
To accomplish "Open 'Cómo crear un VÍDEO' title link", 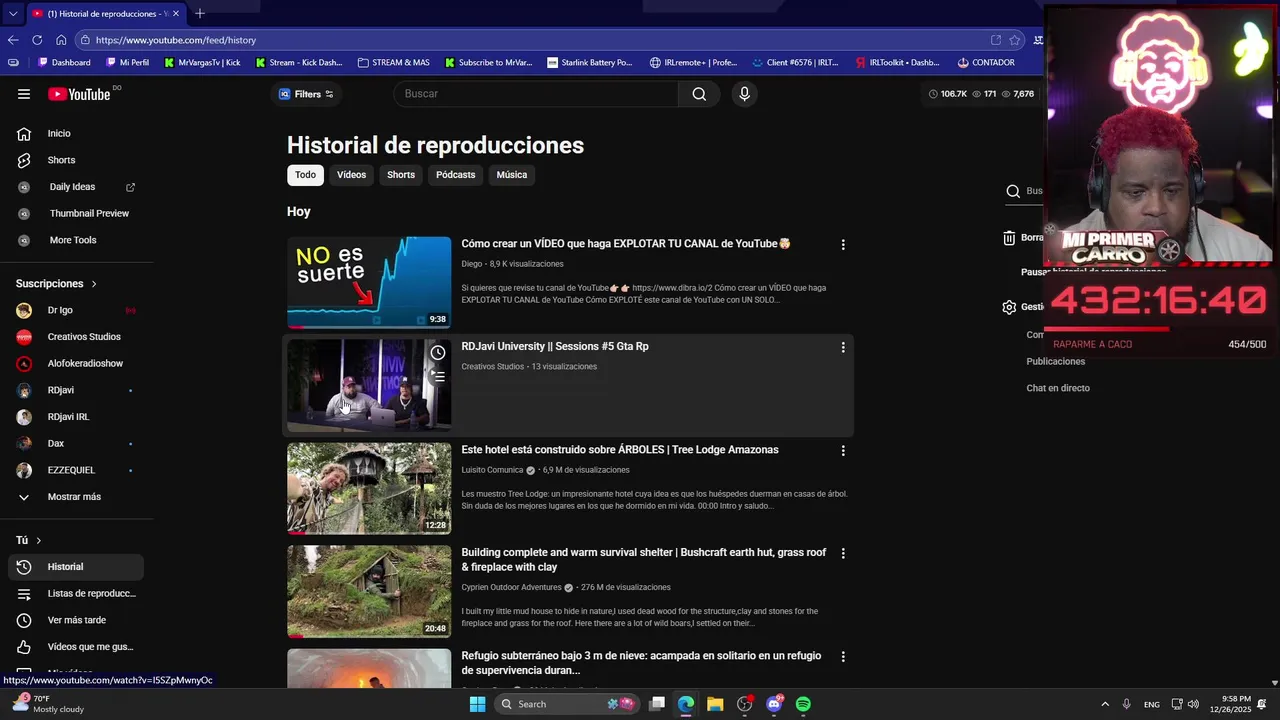I will [x=626, y=244].
